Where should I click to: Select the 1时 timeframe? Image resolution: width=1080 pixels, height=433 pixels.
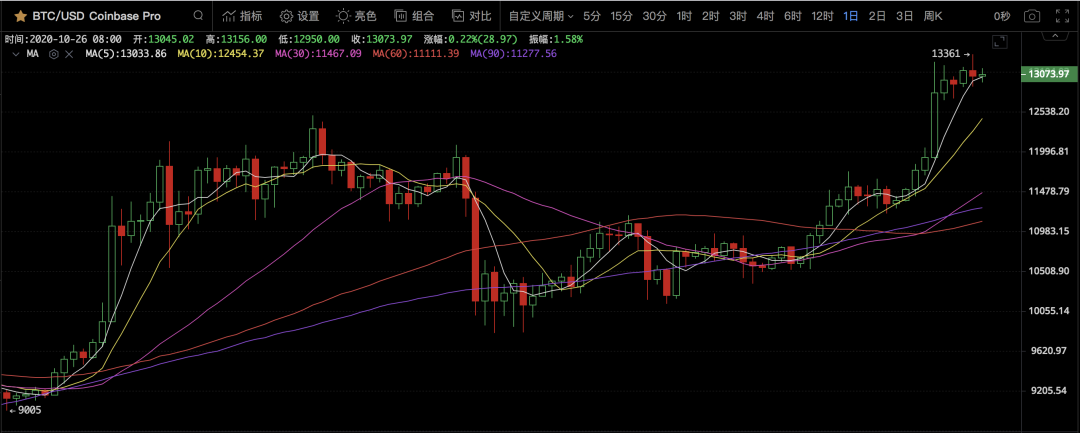(x=684, y=15)
